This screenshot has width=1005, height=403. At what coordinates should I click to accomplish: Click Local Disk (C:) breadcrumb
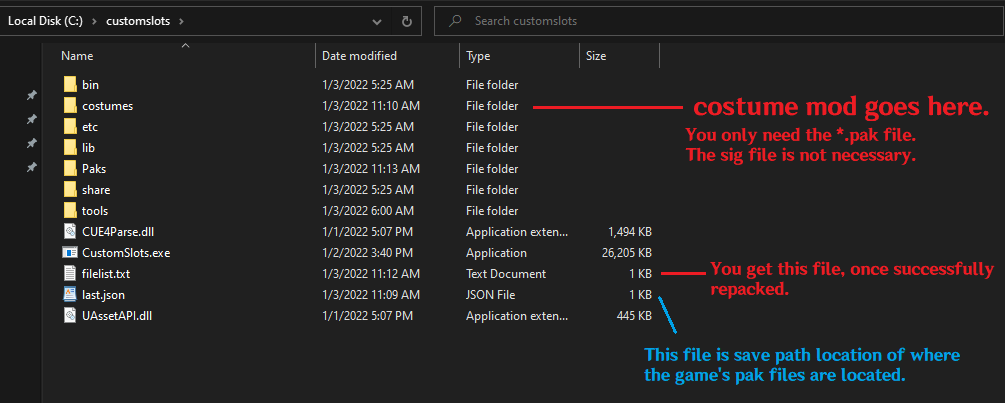tap(44, 21)
